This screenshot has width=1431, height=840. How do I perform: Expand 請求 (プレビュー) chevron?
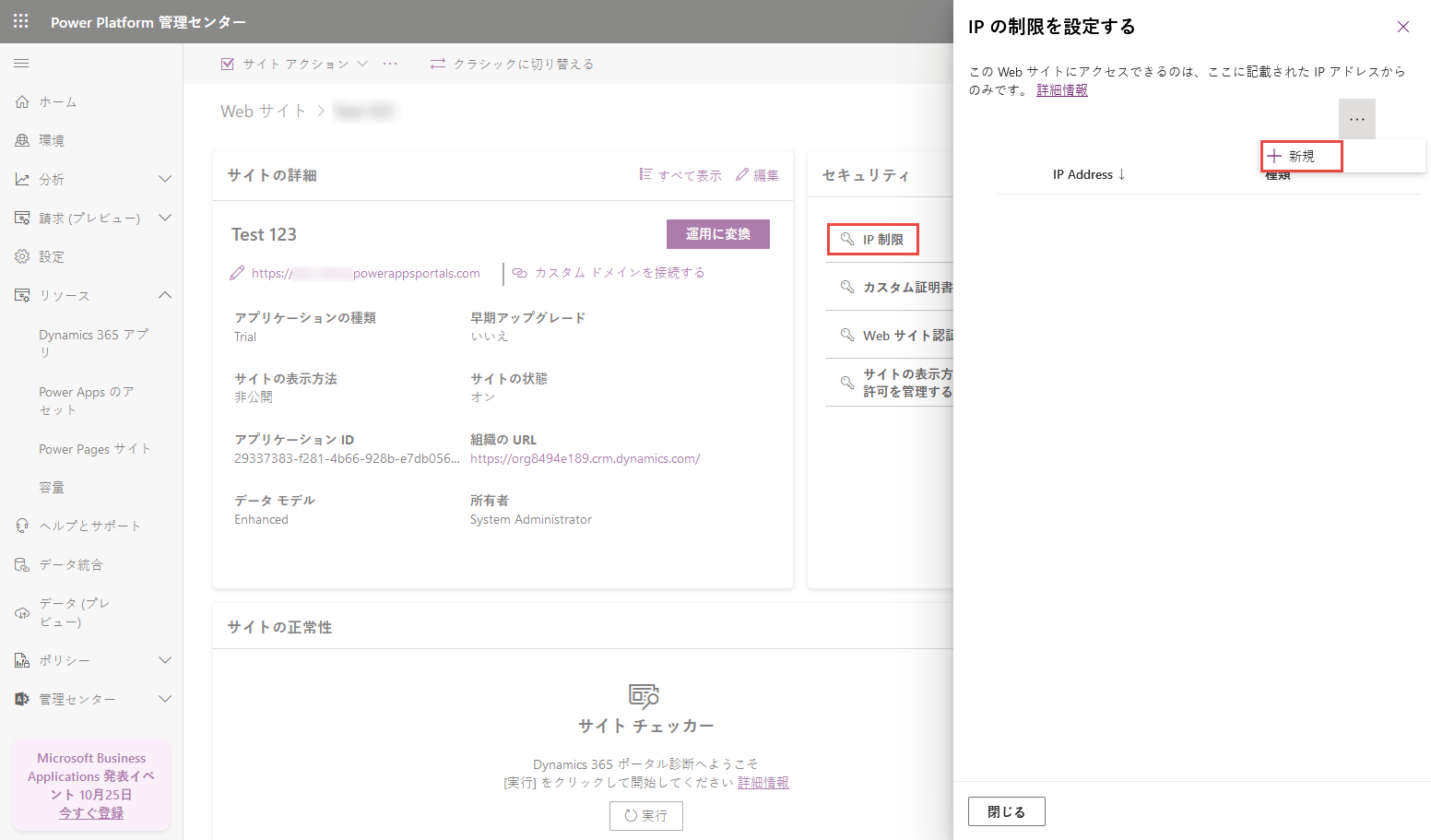click(165, 218)
